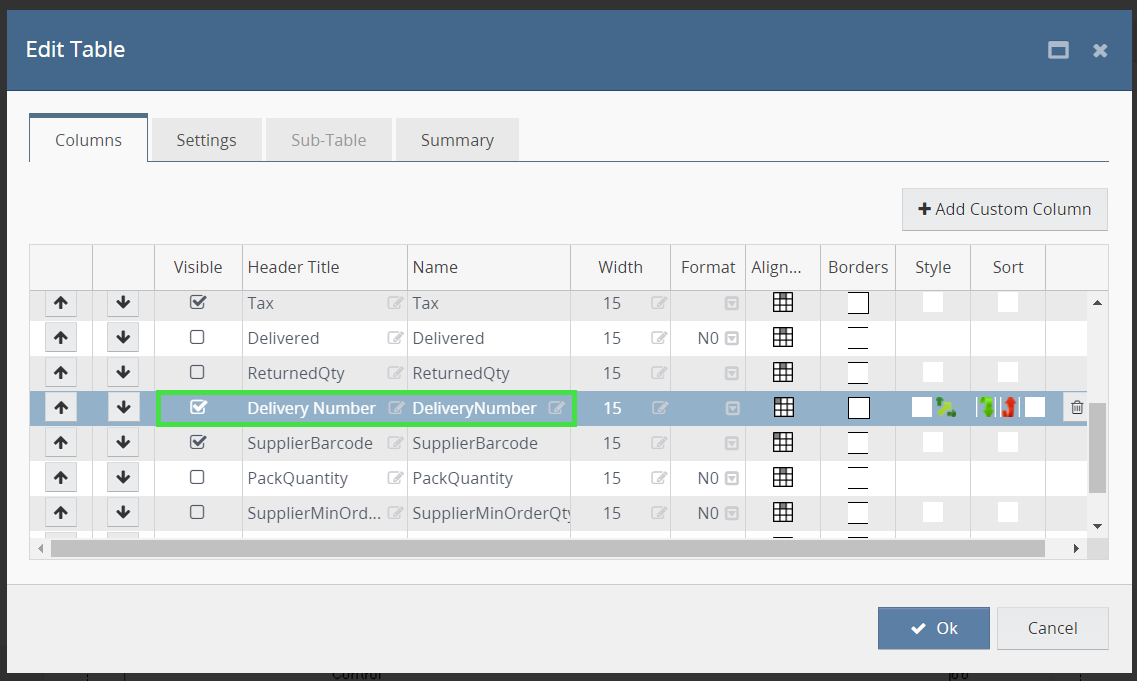Click style copy arrows icon in selected row
Image resolution: width=1137 pixels, height=681 pixels.
(945, 408)
